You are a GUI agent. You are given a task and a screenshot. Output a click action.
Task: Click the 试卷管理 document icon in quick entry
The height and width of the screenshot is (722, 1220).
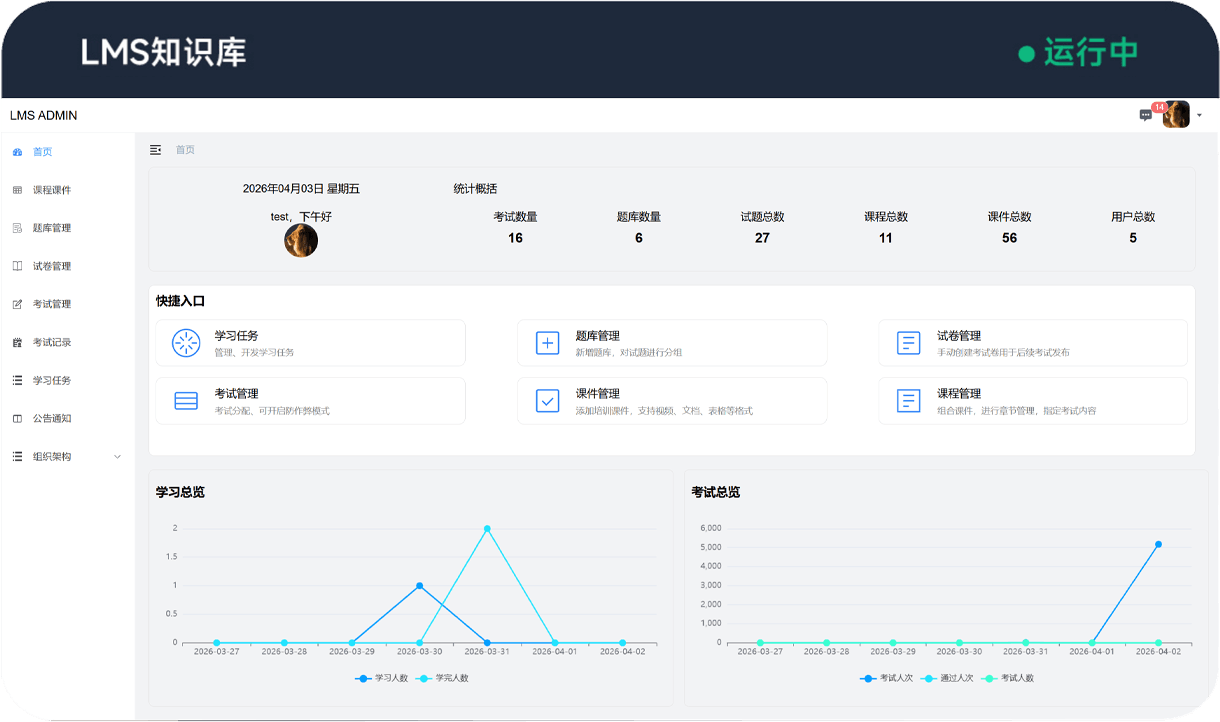(x=908, y=343)
